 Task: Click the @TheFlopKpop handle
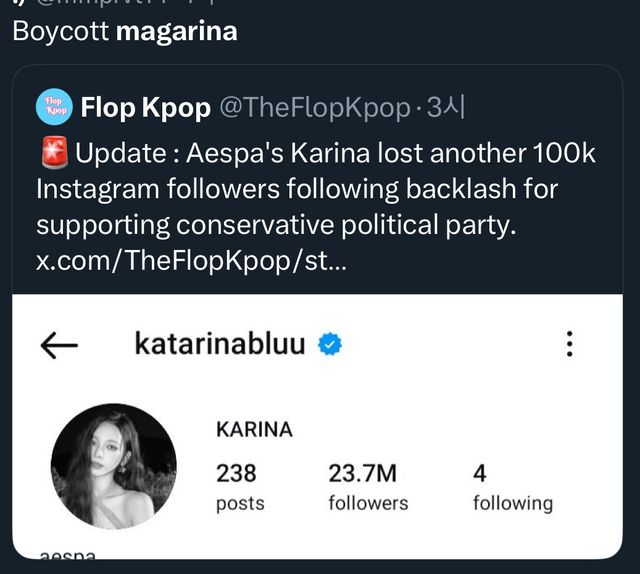click(x=314, y=107)
